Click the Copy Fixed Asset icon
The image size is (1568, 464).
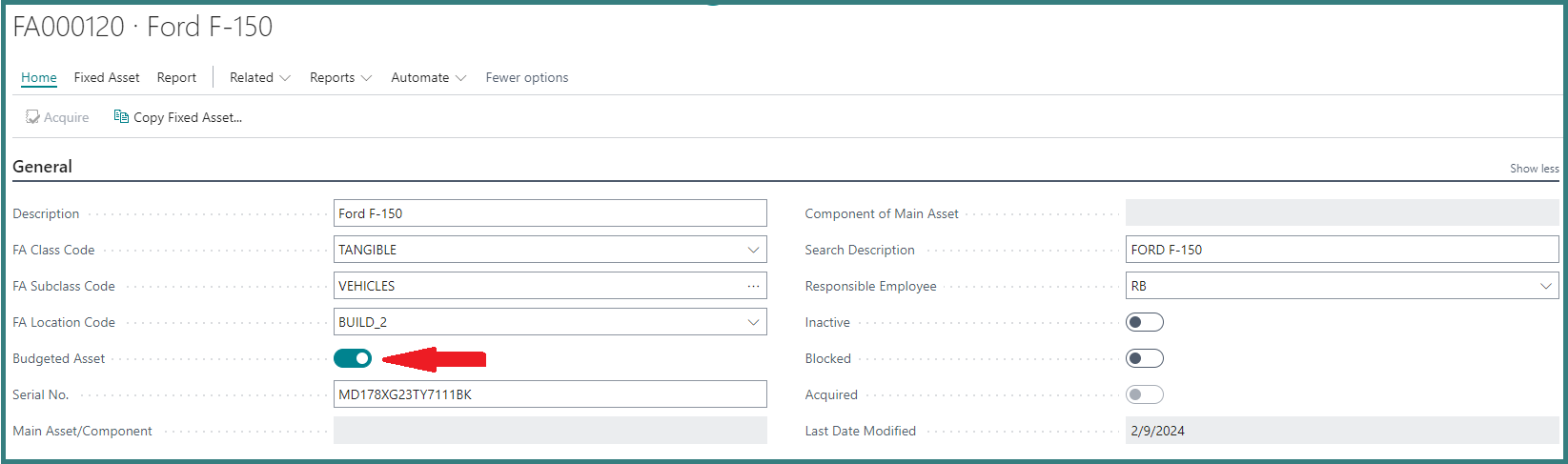(121, 116)
